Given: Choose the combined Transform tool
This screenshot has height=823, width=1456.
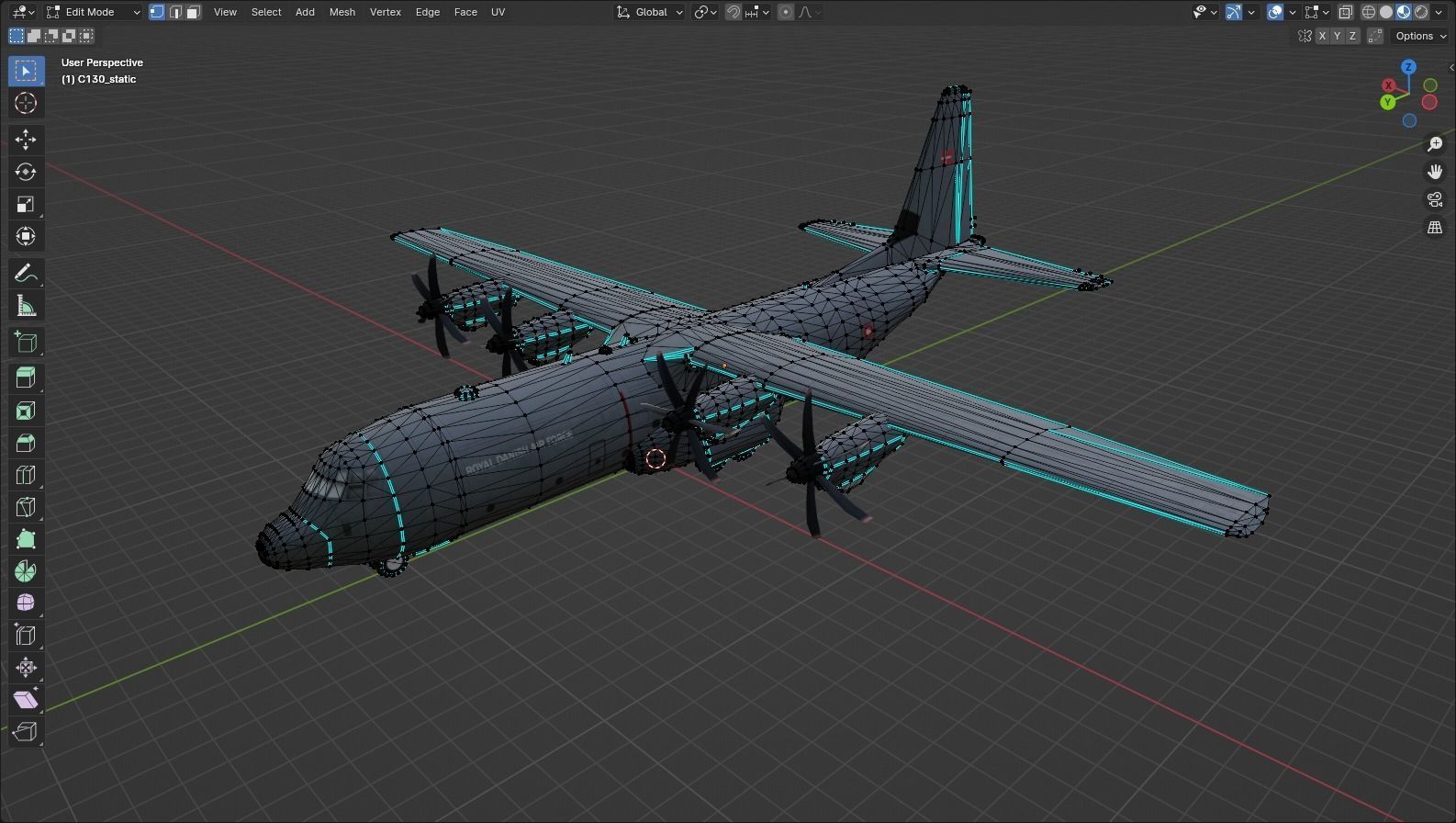Looking at the screenshot, I should point(26,236).
